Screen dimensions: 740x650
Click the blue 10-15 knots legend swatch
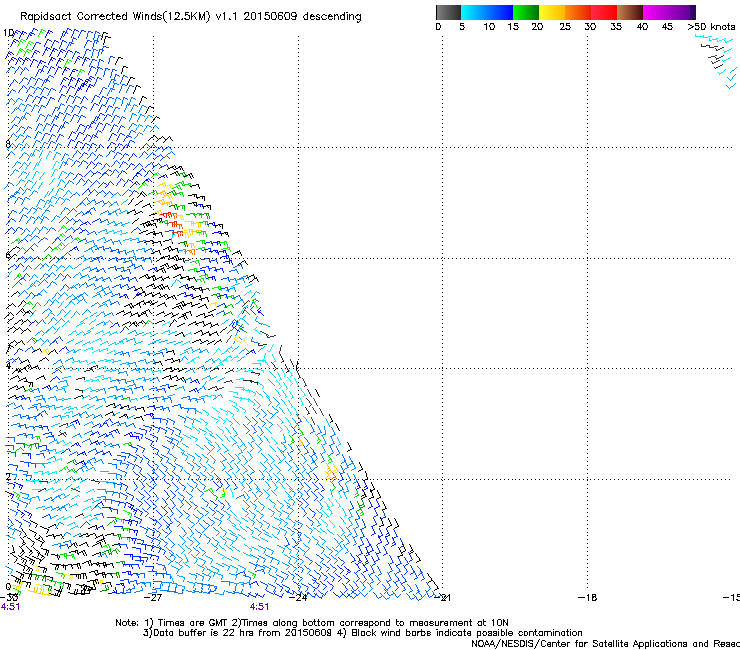(500, 12)
